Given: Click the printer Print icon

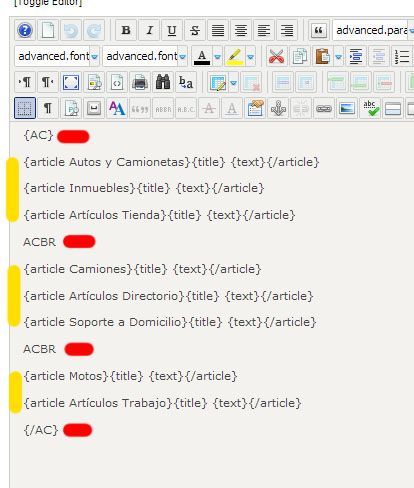Looking at the screenshot, I should click(140, 82).
